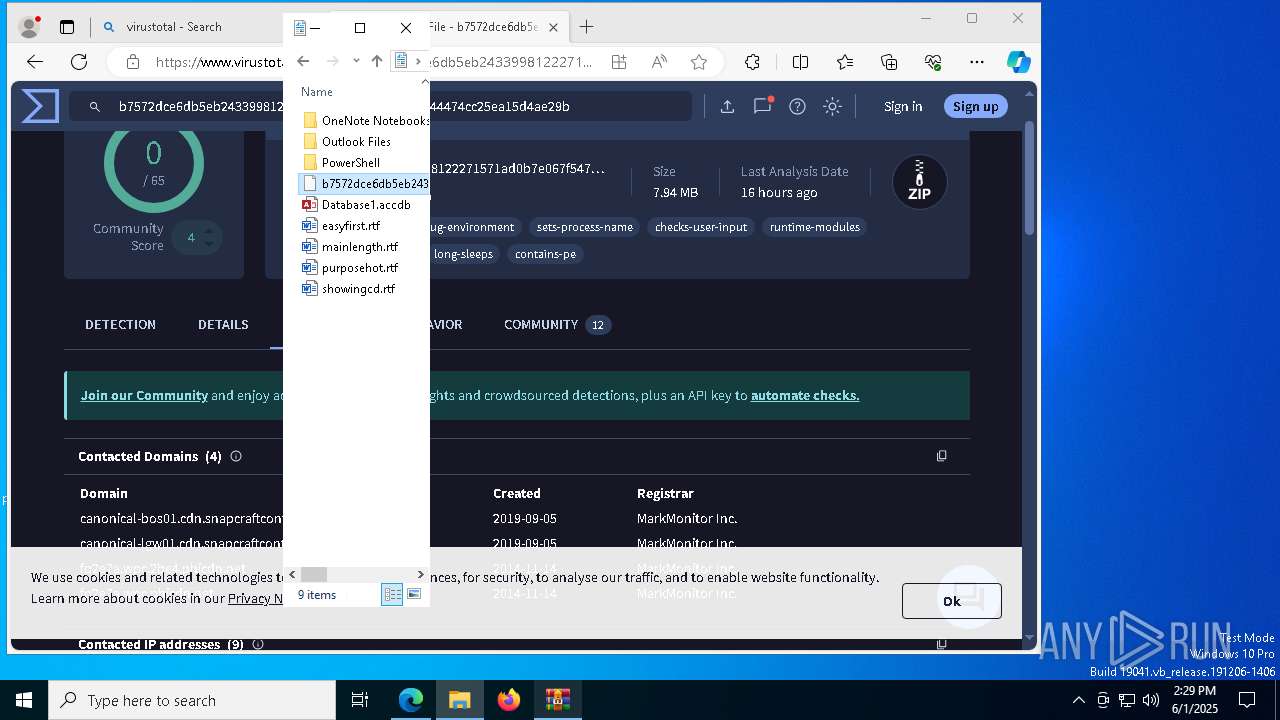This screenshot has height=720, width=1280.
Task: View site information lock icon
Action: pos(132,62)
